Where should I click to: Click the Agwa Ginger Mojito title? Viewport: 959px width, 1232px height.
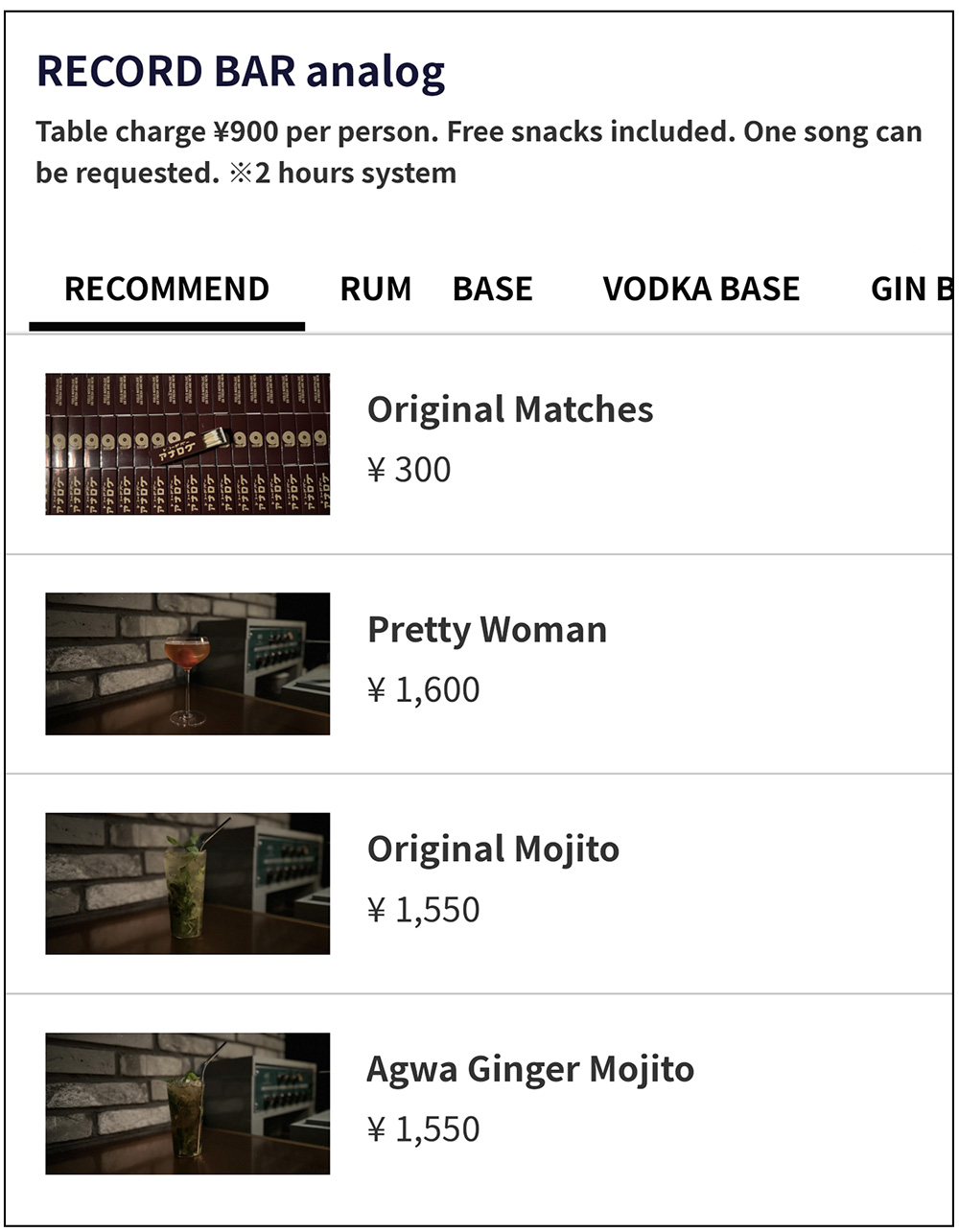tap(530, 1069)
